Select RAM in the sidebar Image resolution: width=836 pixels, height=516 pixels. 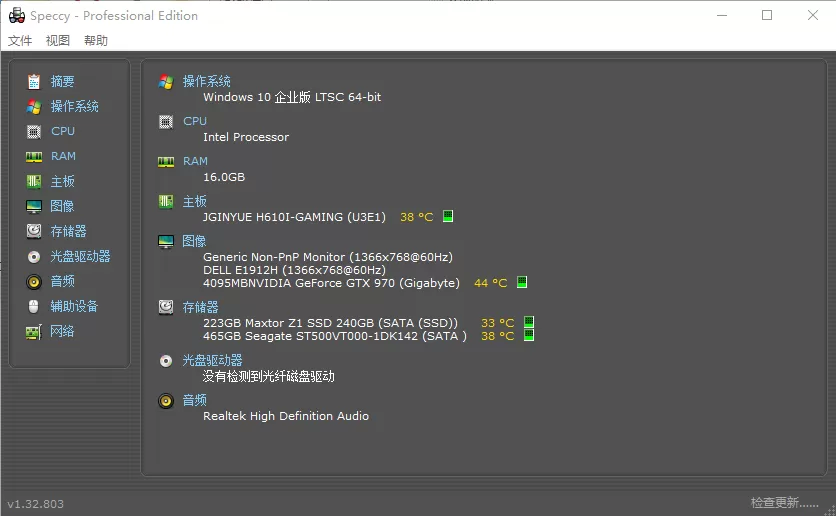(63, 156)
